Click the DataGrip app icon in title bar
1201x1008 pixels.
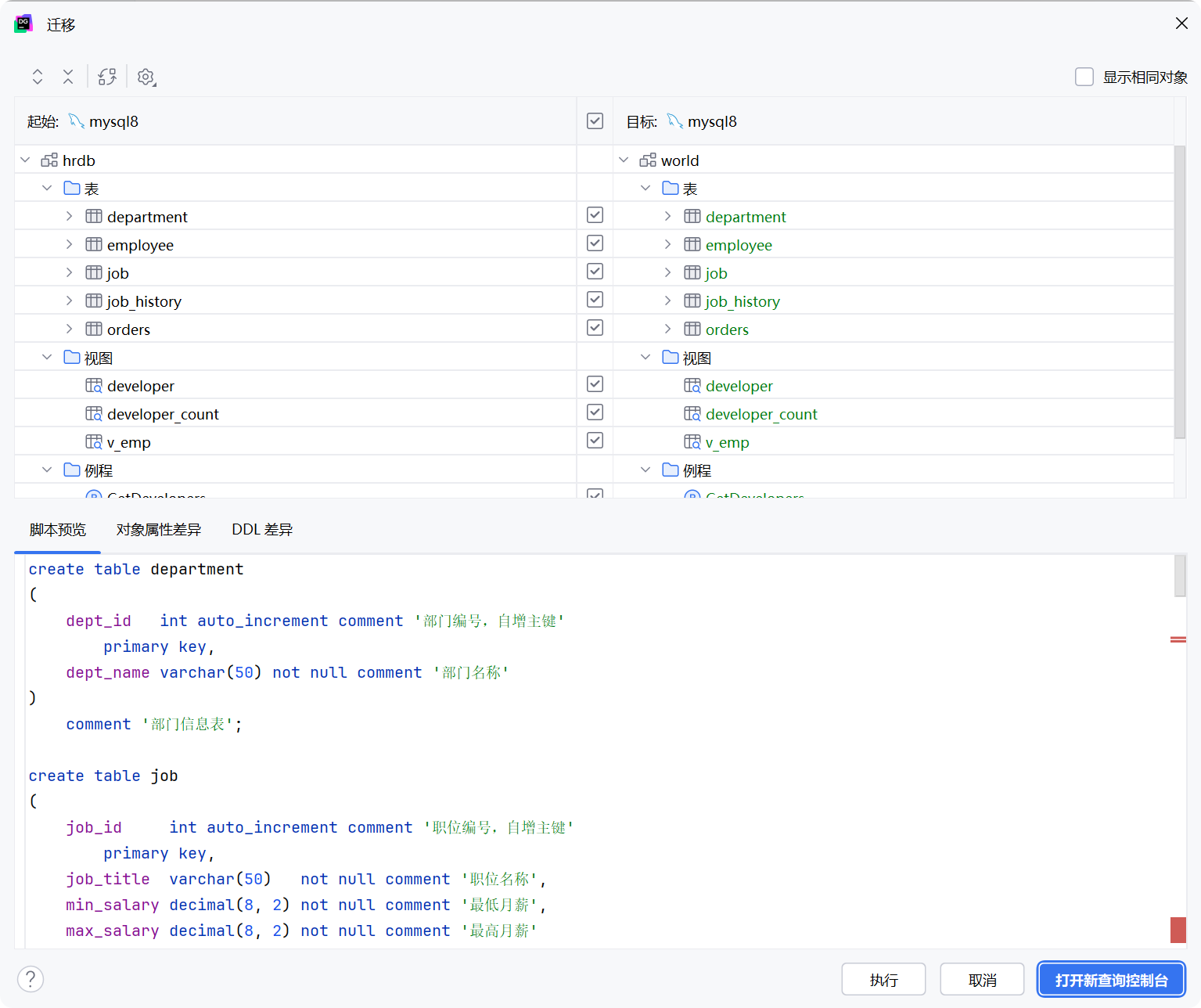(23, 23)
